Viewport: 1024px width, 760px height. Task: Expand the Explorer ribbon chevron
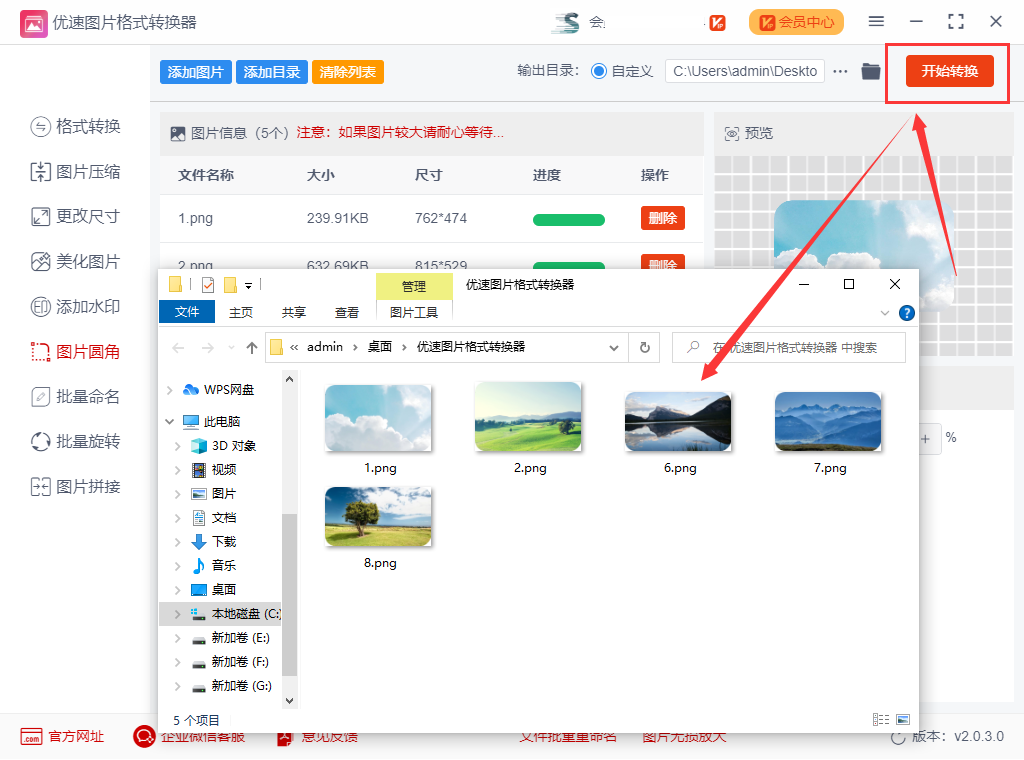[x=885, y=313]
